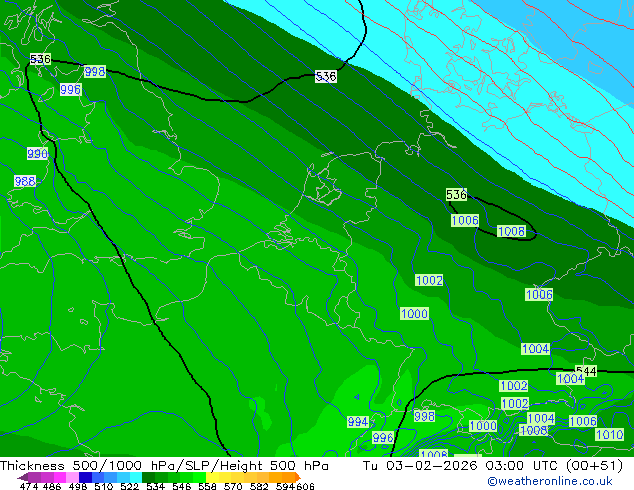This screenshot has width=634, height=490.
Task: Select the bright lime green legend swatch above 558
Action: click(x=199, y=477)
